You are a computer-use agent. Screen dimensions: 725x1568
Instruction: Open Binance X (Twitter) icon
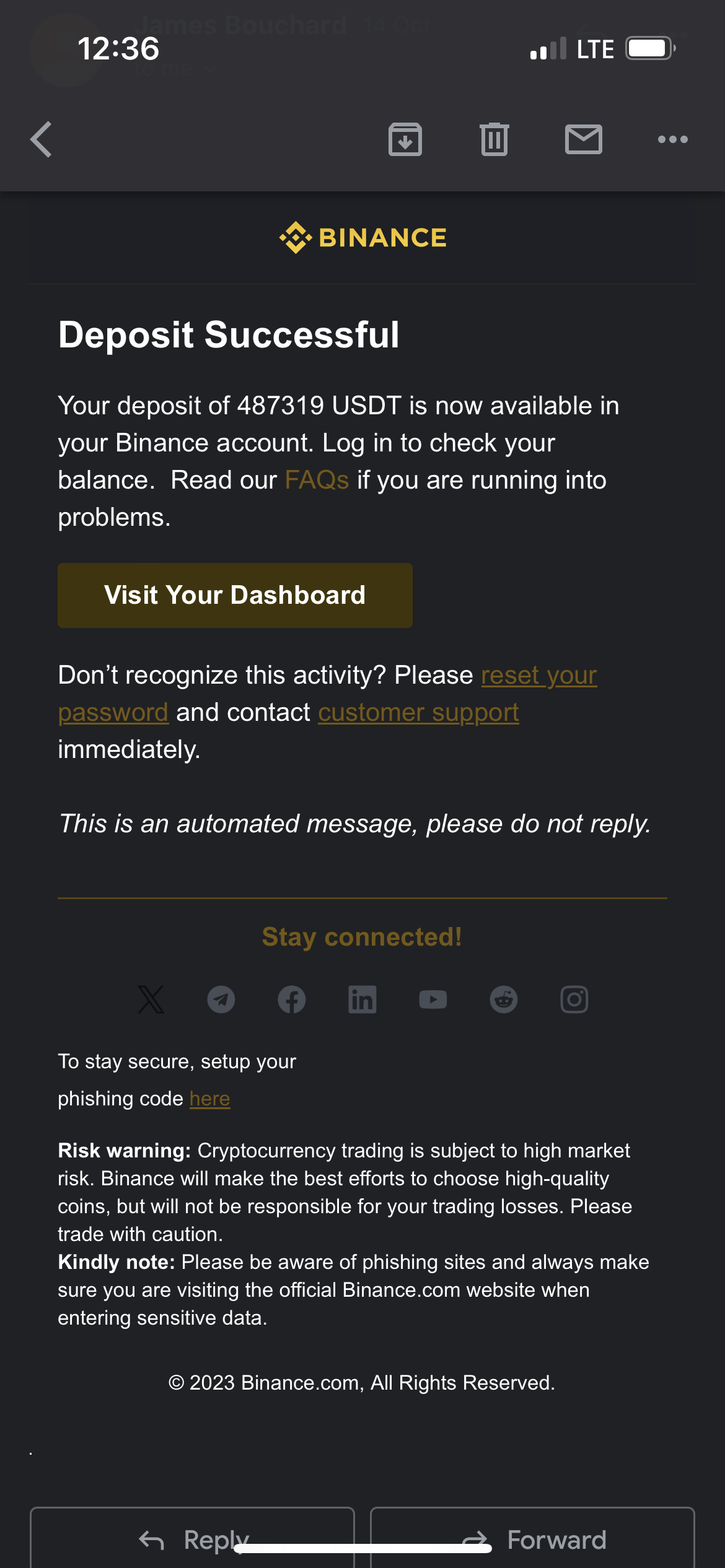(x=151, y=1000)
